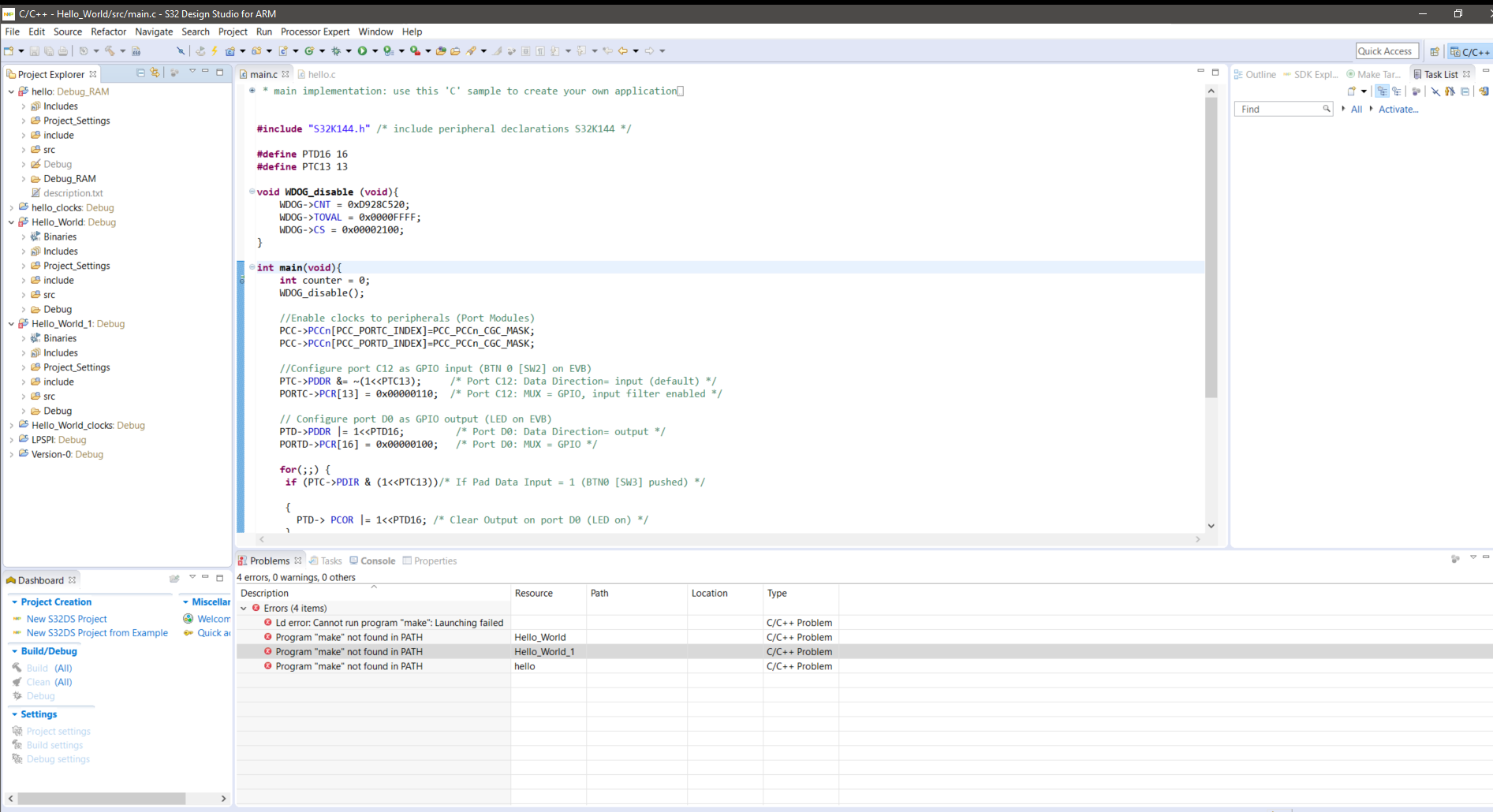Viewport: 1493px width, 812px height.
Task: Toggle categorized presentation in Task List
Action: tap(1382, 91)
